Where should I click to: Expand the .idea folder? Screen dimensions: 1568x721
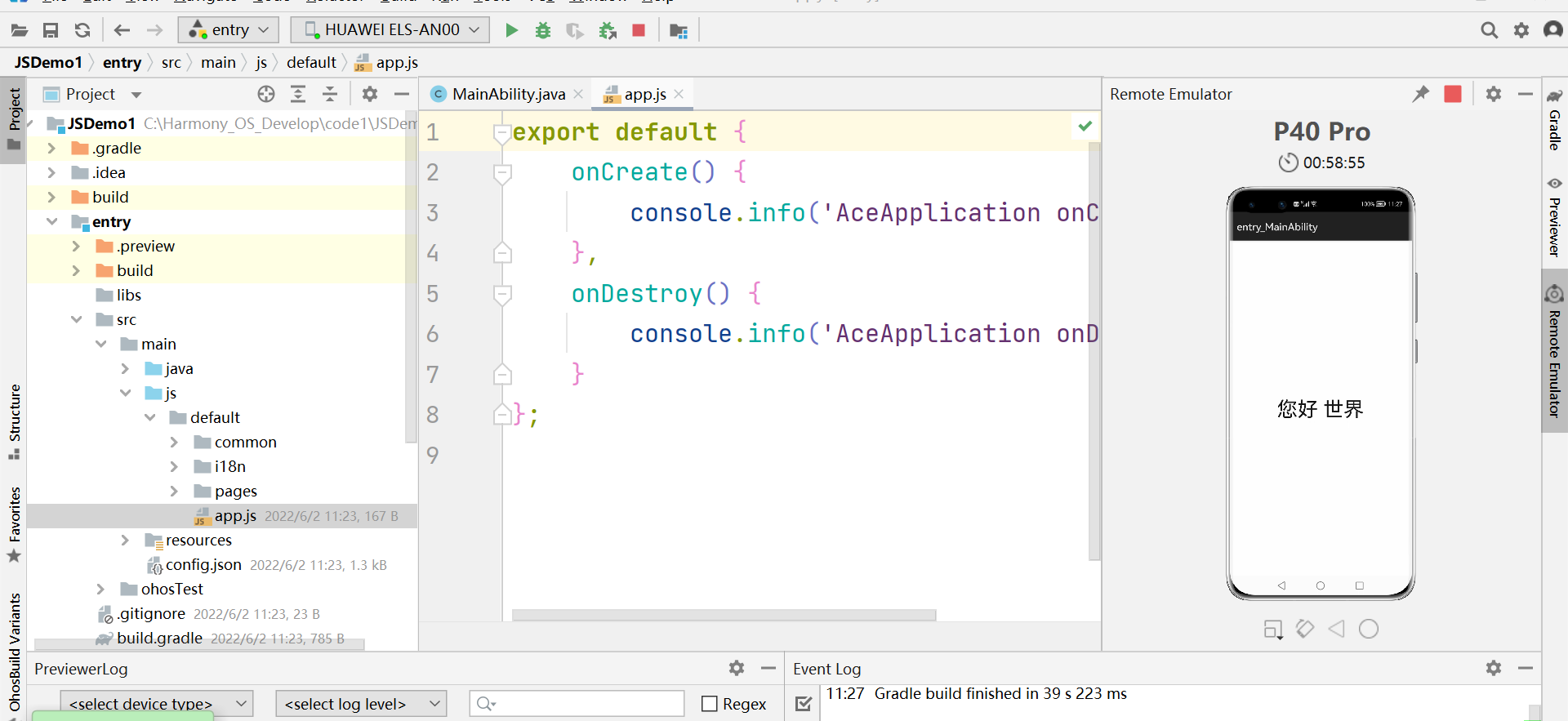(51, 173)
